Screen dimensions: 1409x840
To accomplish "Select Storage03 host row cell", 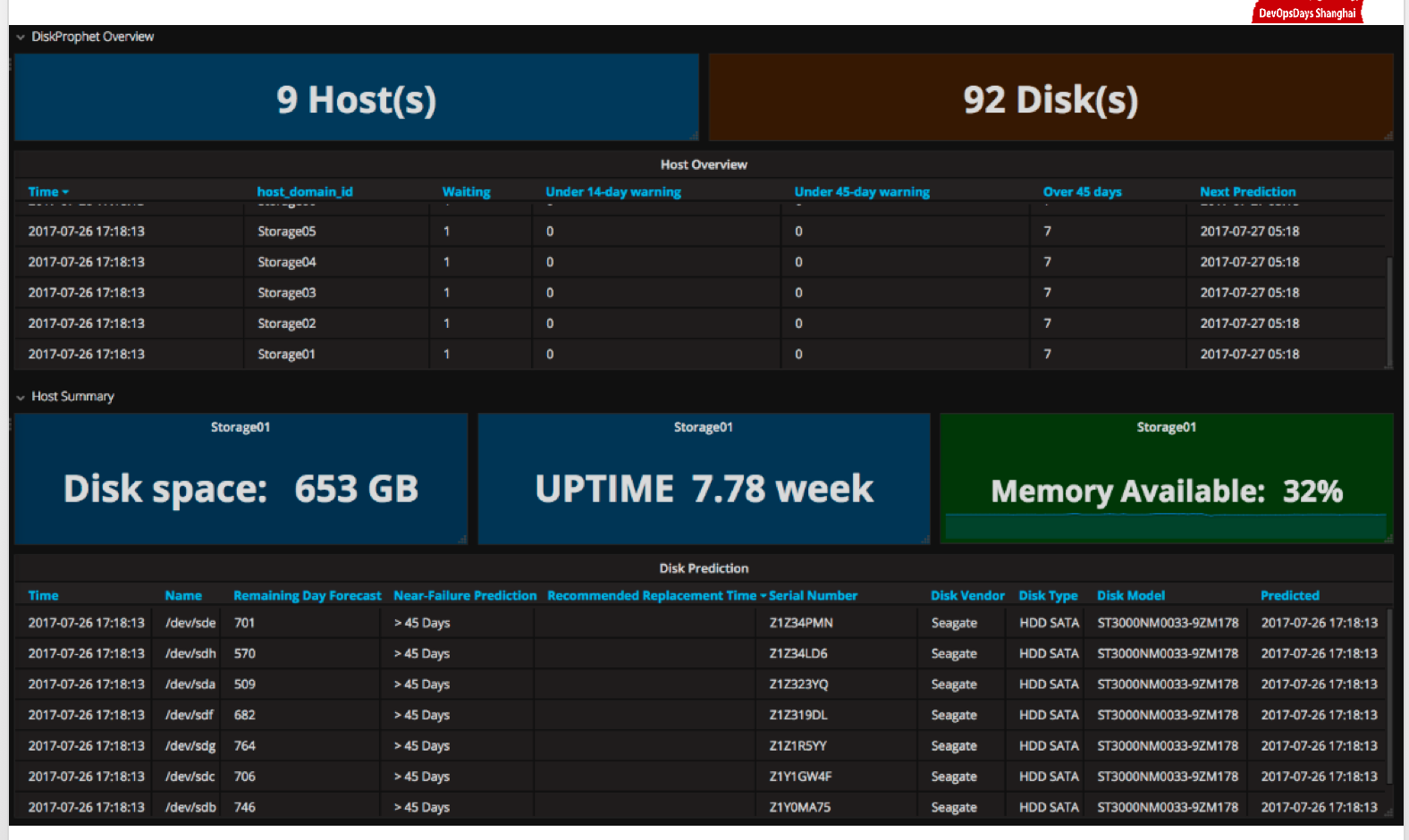I will point(287,292).
